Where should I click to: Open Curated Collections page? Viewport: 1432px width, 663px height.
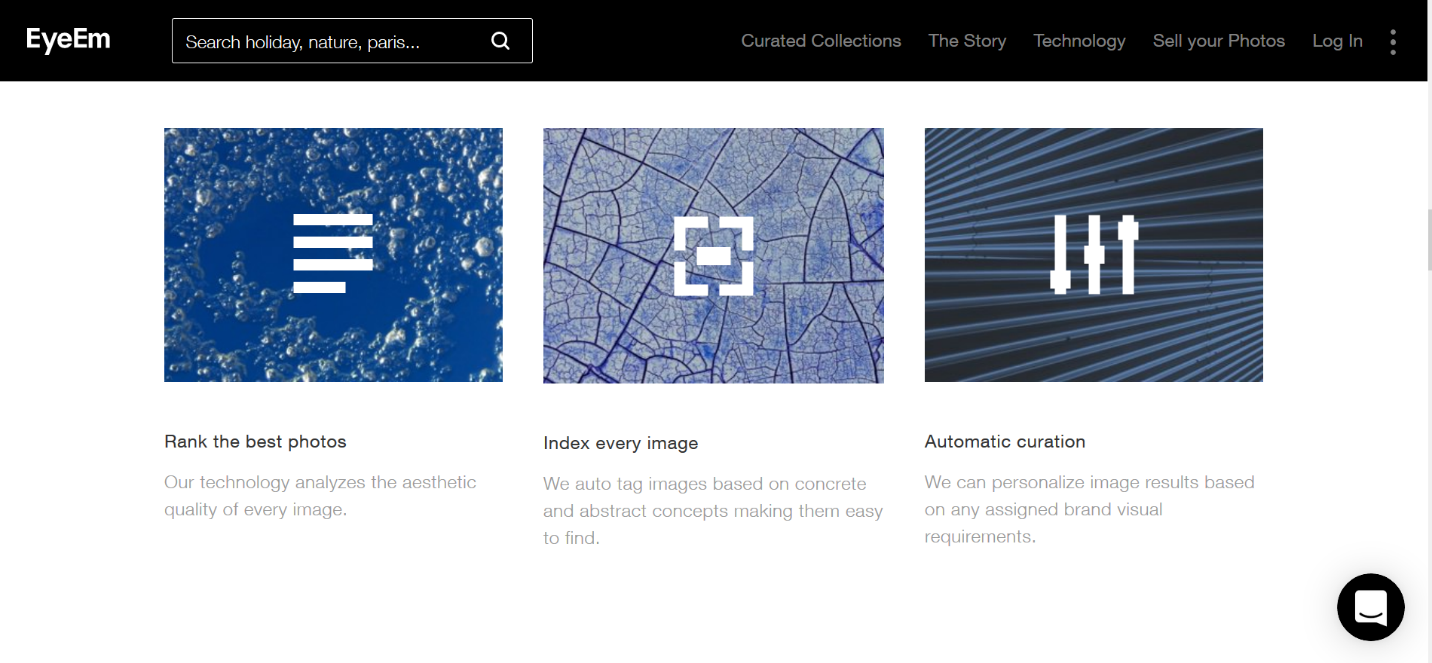click(821, 41)
